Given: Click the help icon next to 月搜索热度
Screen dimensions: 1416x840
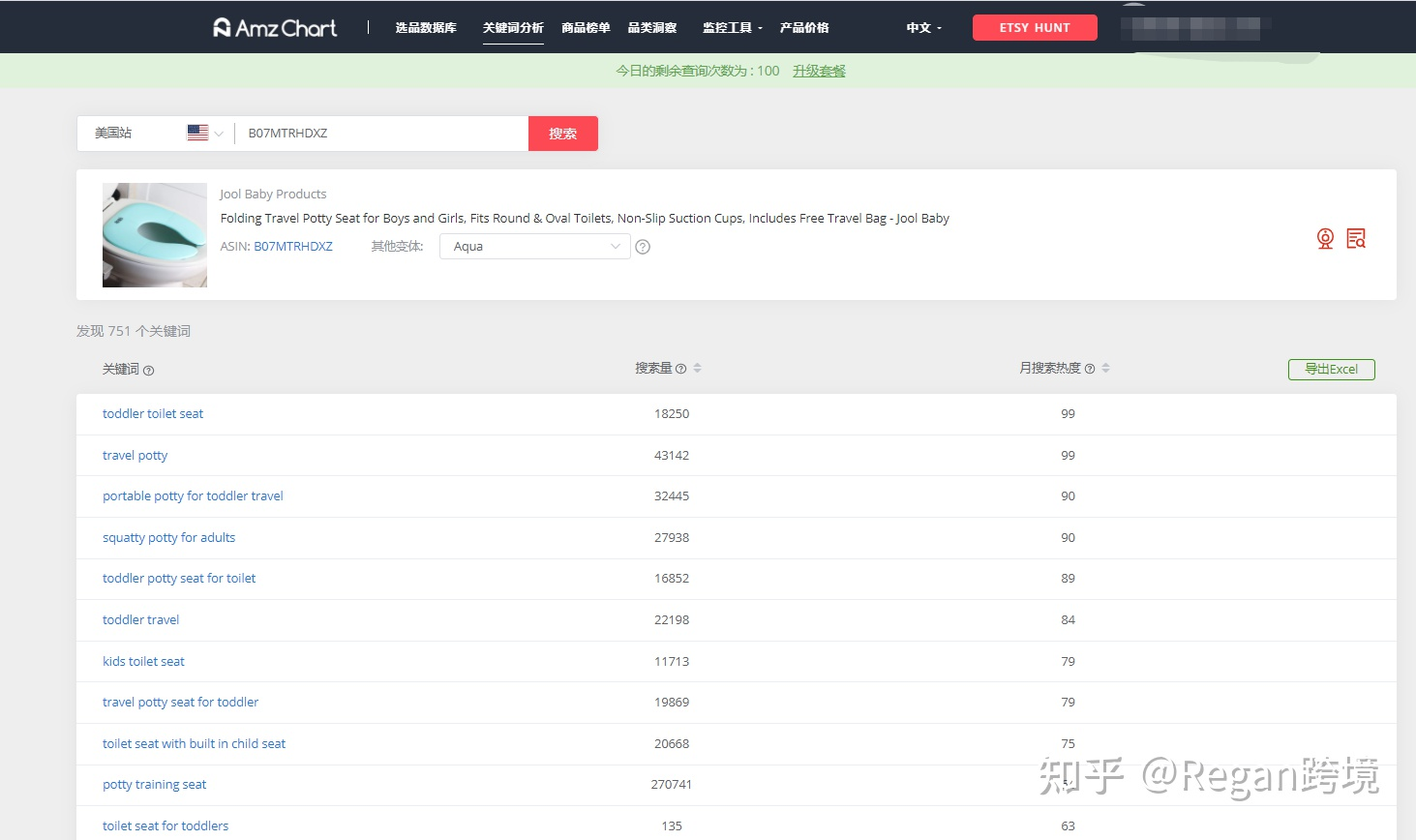Looking at the screenshot, I should pos(1090,369).
